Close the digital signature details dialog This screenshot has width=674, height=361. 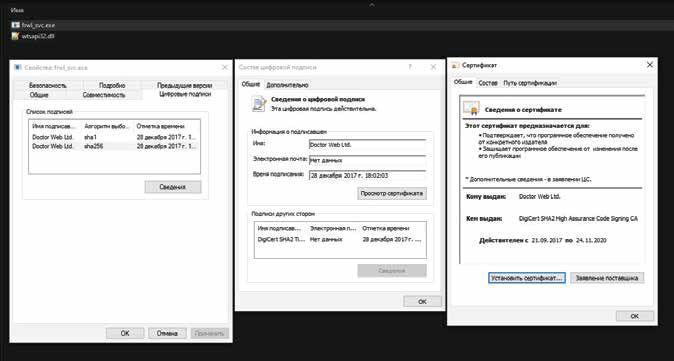click(x=433, y=67)
